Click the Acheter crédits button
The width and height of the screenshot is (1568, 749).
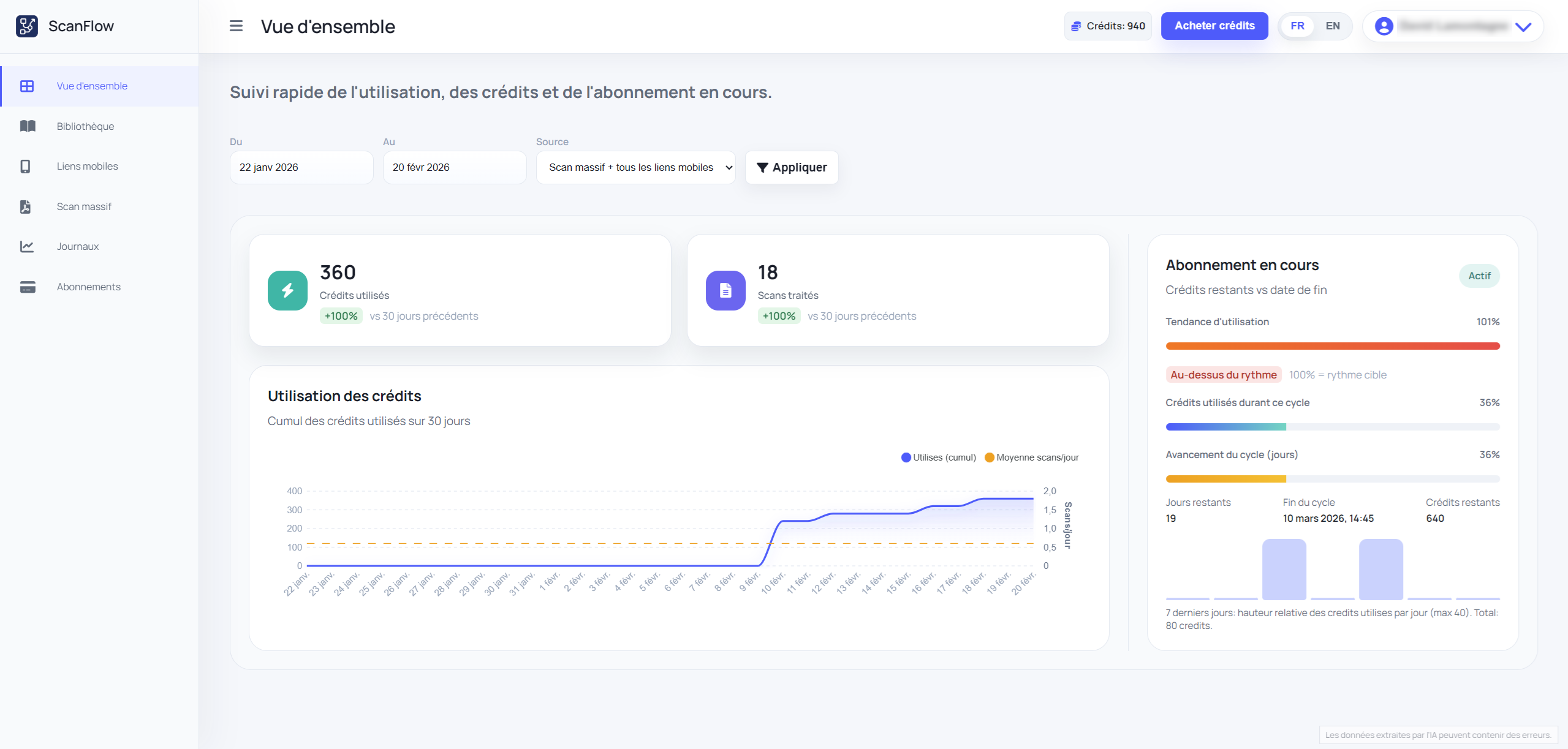tap(1214, 26)
